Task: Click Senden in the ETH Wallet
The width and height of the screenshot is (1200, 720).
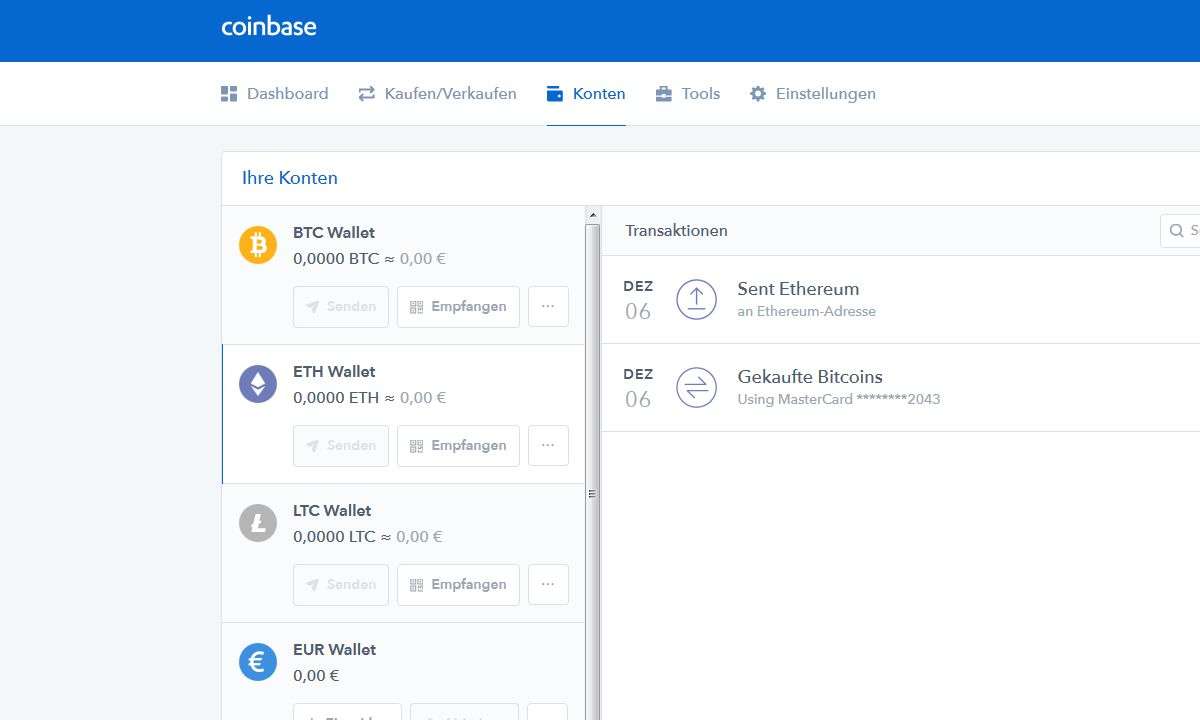Action: [341, 446]
